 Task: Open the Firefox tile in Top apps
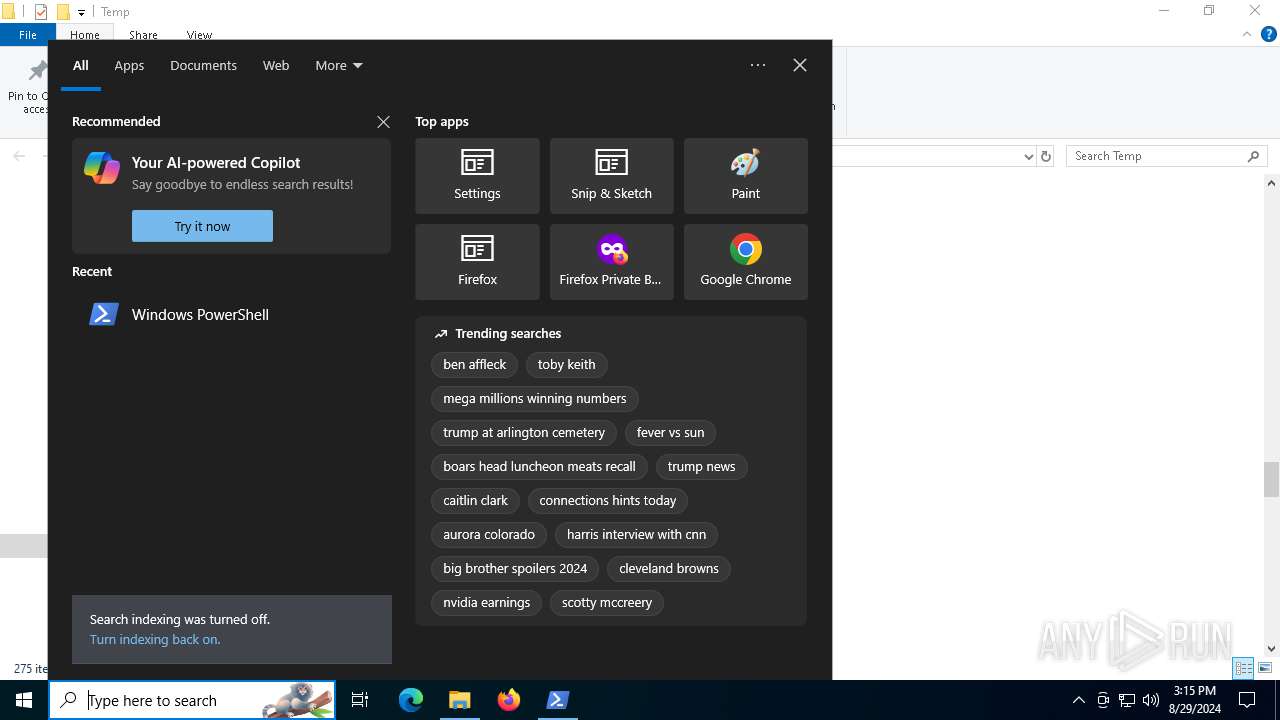tap(477, 262)
